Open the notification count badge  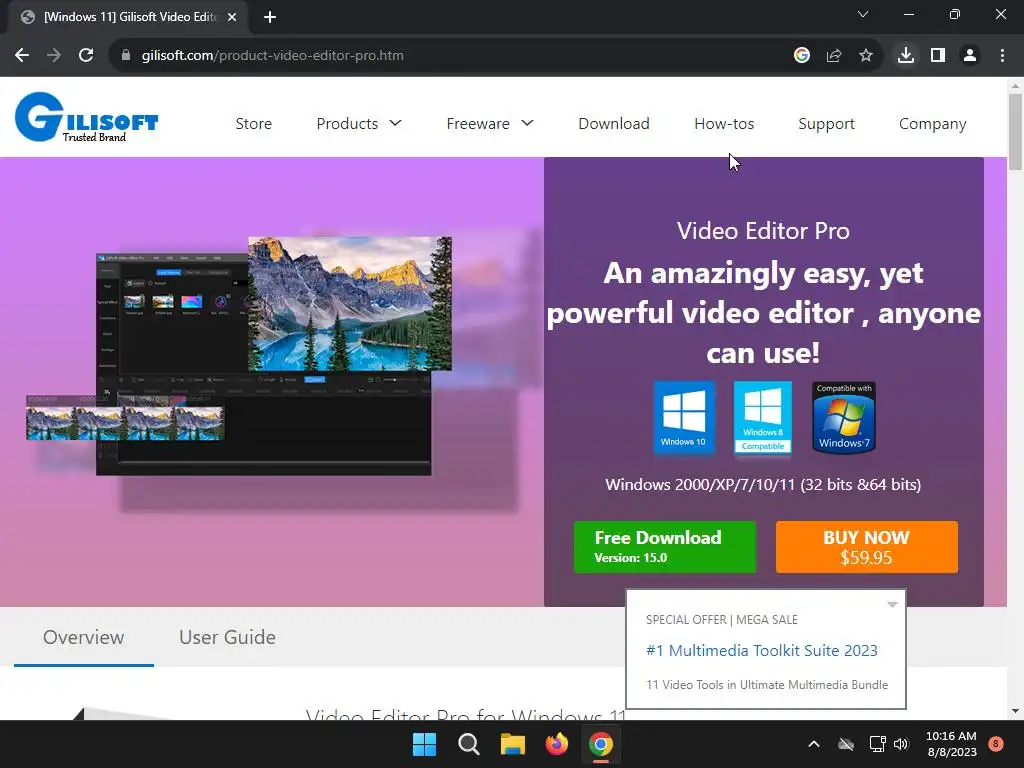[996, 743]
